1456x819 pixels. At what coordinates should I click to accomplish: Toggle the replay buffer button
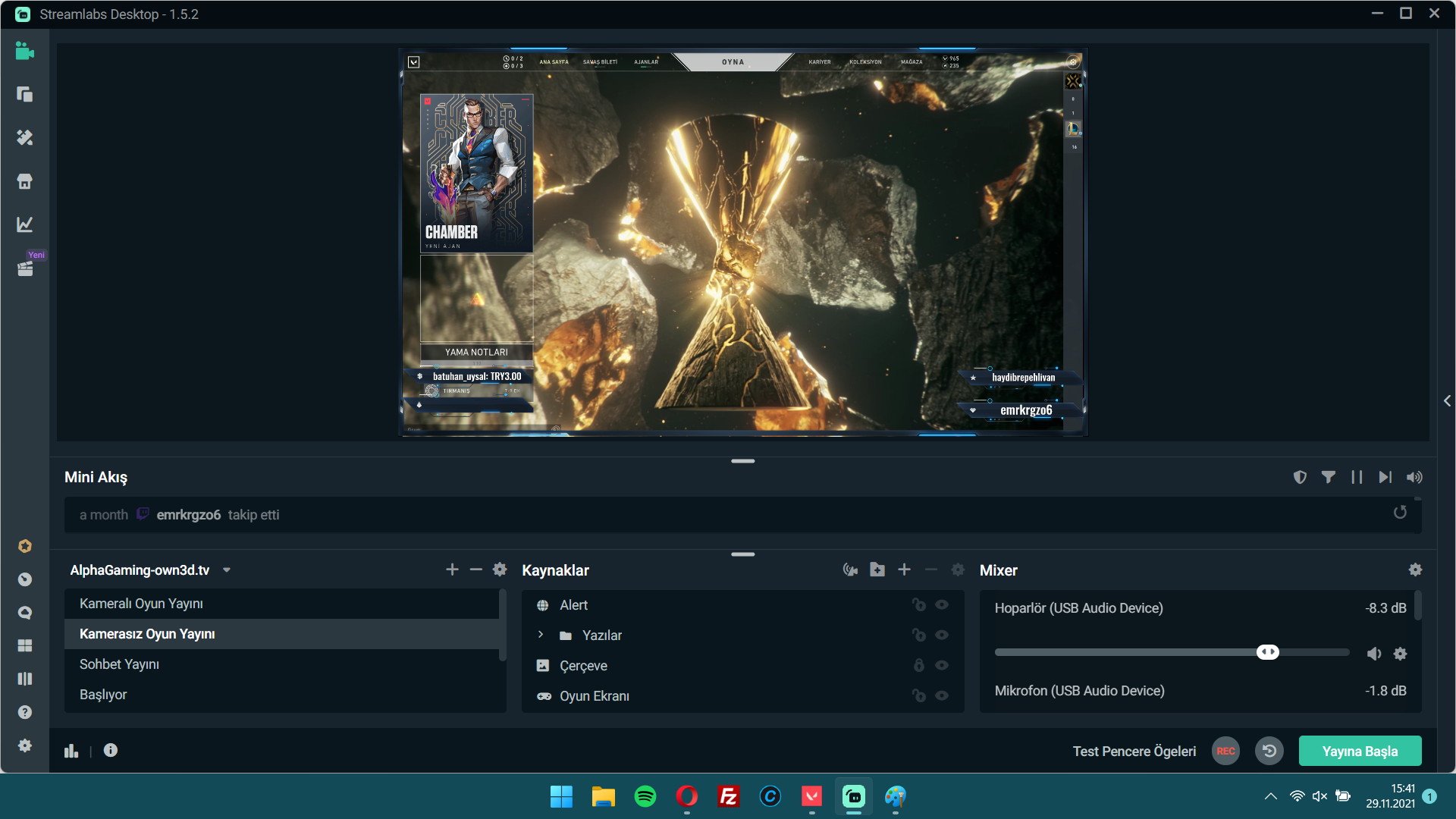1269,751
